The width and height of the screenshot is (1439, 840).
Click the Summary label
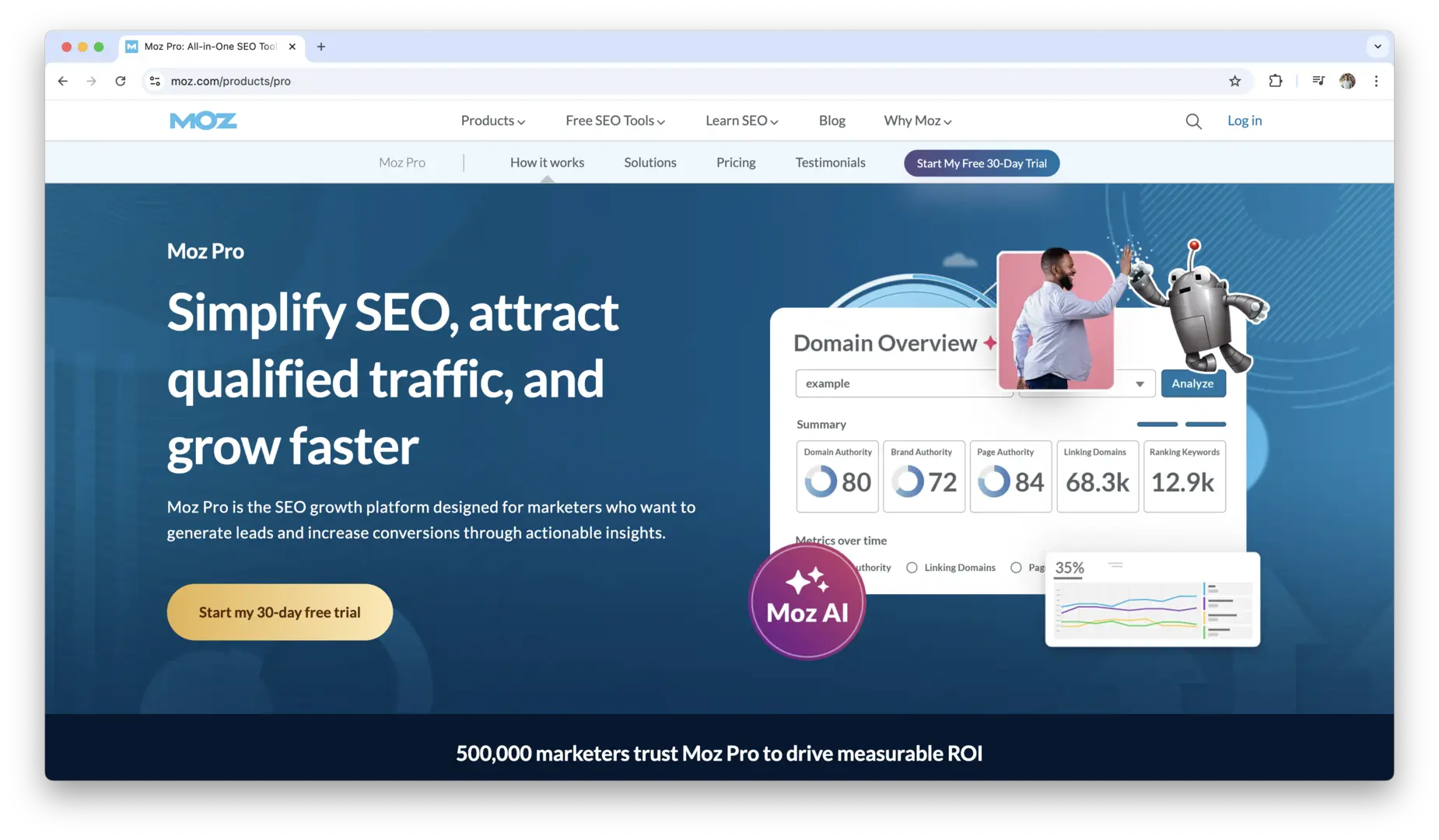pyautogui.click(x=821, y=425)
